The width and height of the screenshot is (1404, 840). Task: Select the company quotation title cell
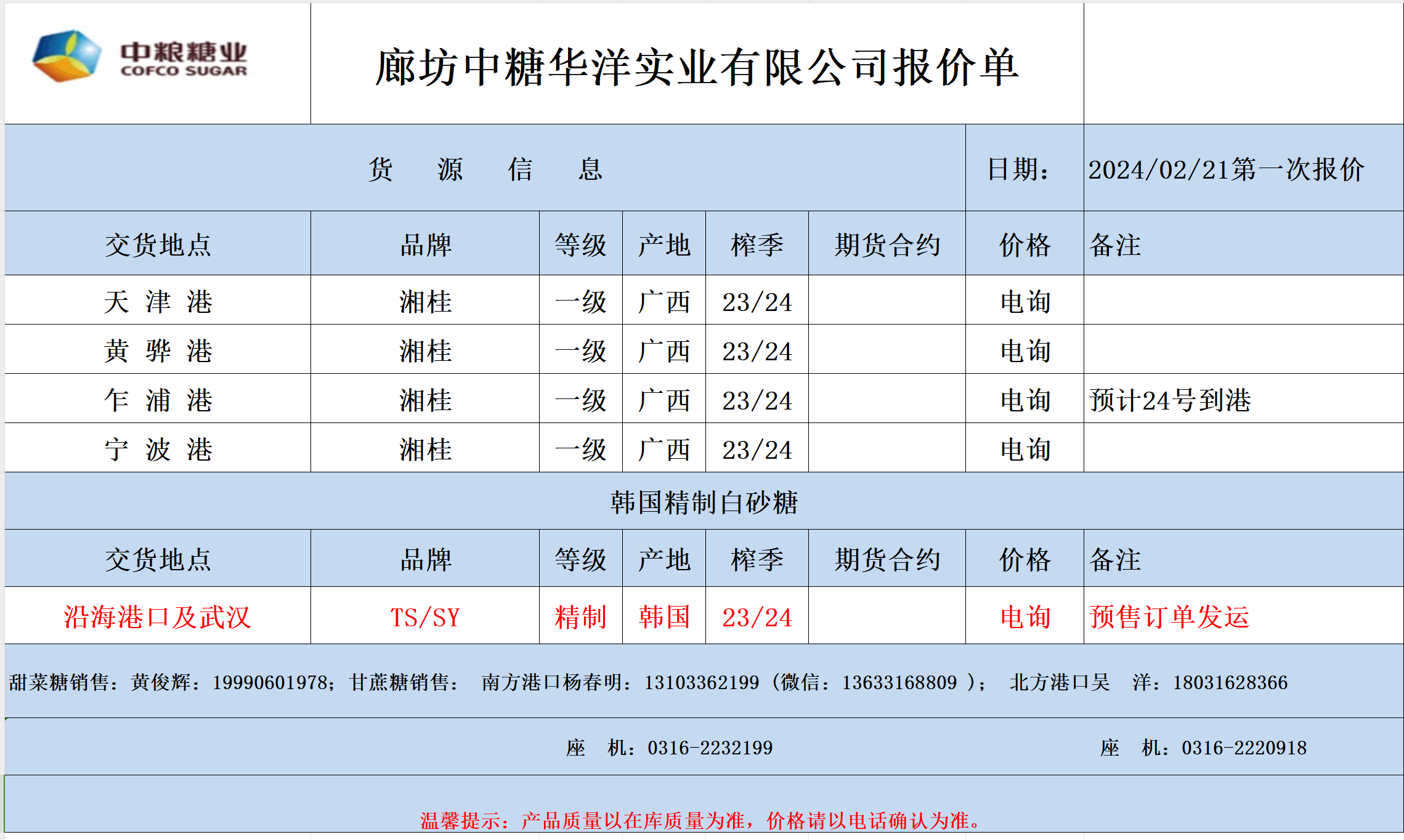(696, 67)
